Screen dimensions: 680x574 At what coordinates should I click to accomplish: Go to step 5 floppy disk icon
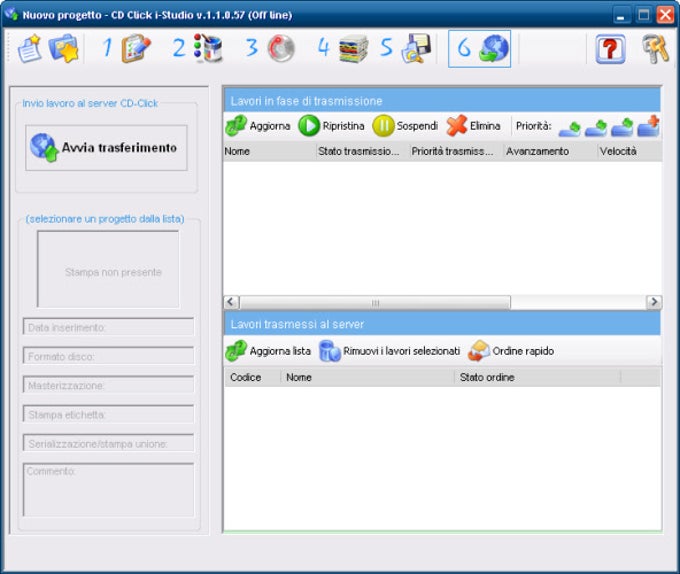point(416,49)
